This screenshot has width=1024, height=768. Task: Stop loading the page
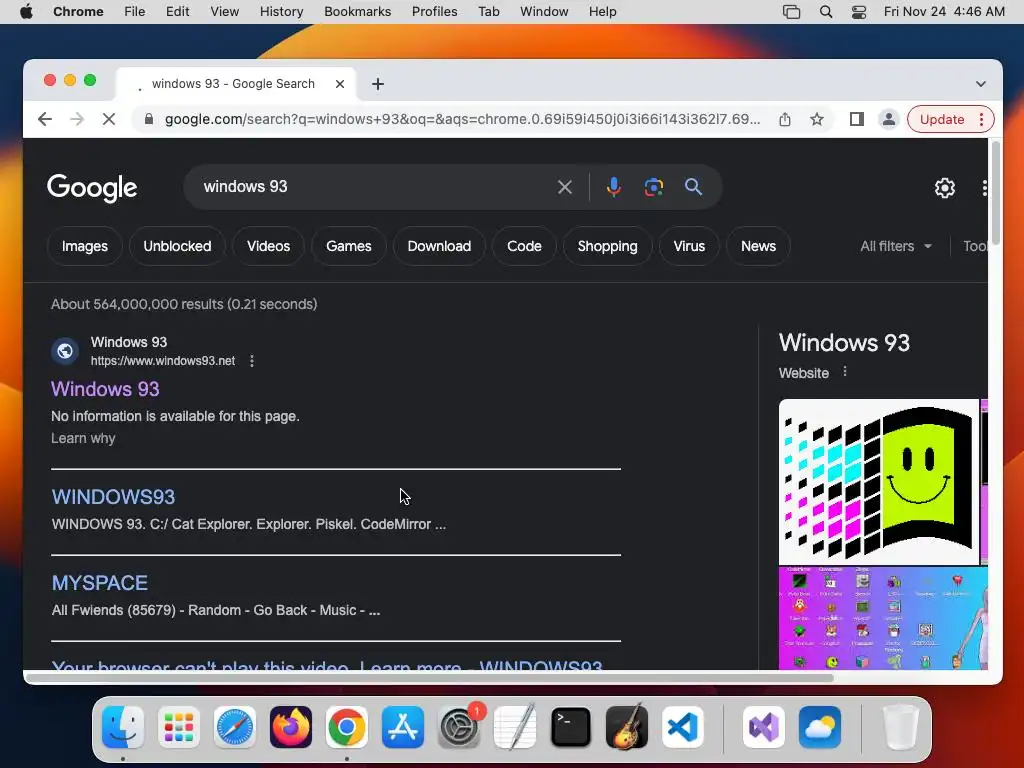pyautogui.click(x=109, y=120)
